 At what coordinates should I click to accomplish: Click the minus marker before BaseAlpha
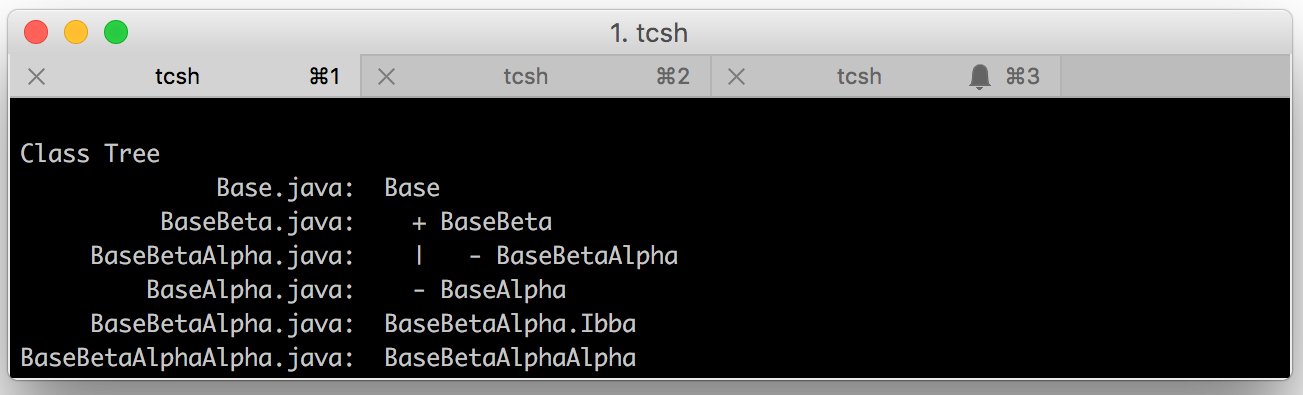pos(419,290)
